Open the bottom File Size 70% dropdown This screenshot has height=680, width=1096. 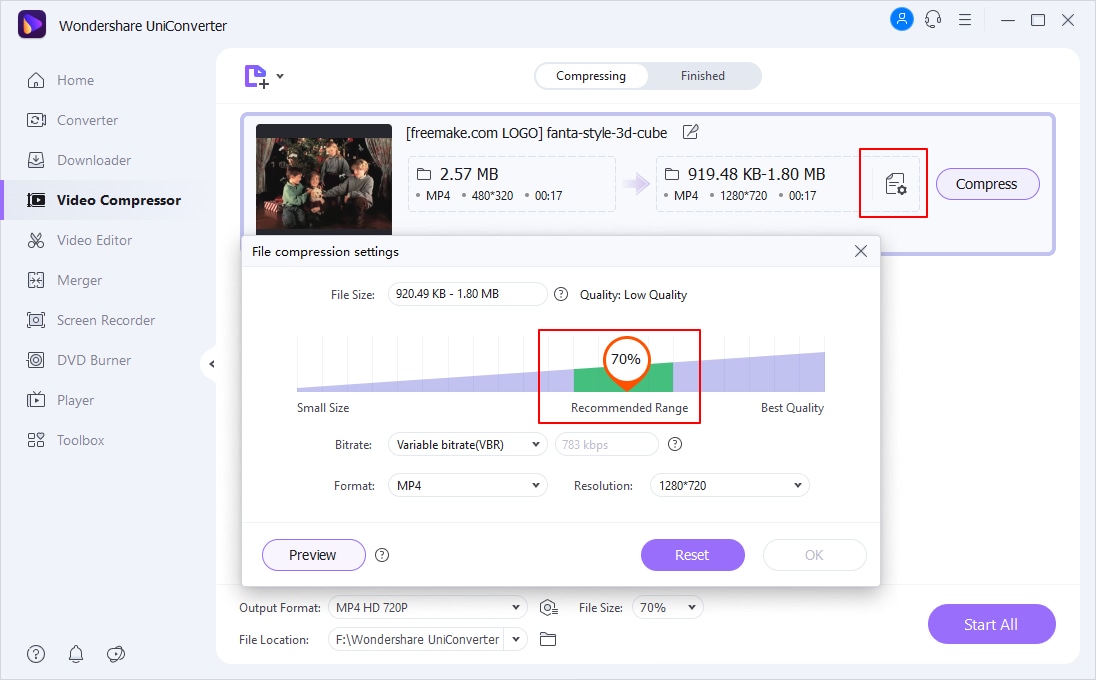coord(668,608)
